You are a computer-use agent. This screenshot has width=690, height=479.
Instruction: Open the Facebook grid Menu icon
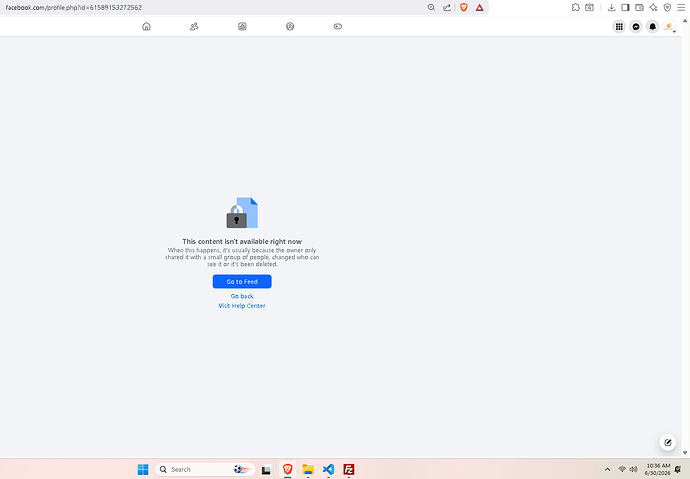click(x=619, y=27)
